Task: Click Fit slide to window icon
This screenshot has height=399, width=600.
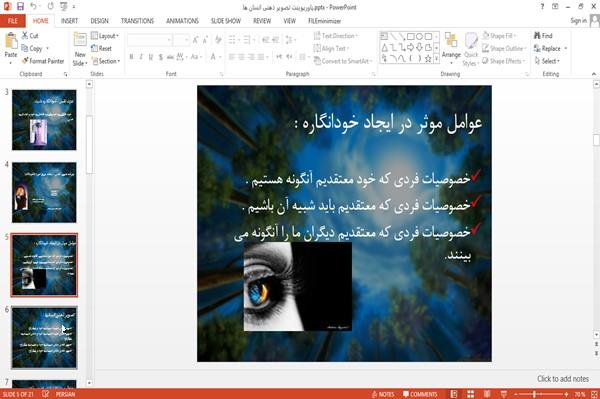Action: [594, 394]
